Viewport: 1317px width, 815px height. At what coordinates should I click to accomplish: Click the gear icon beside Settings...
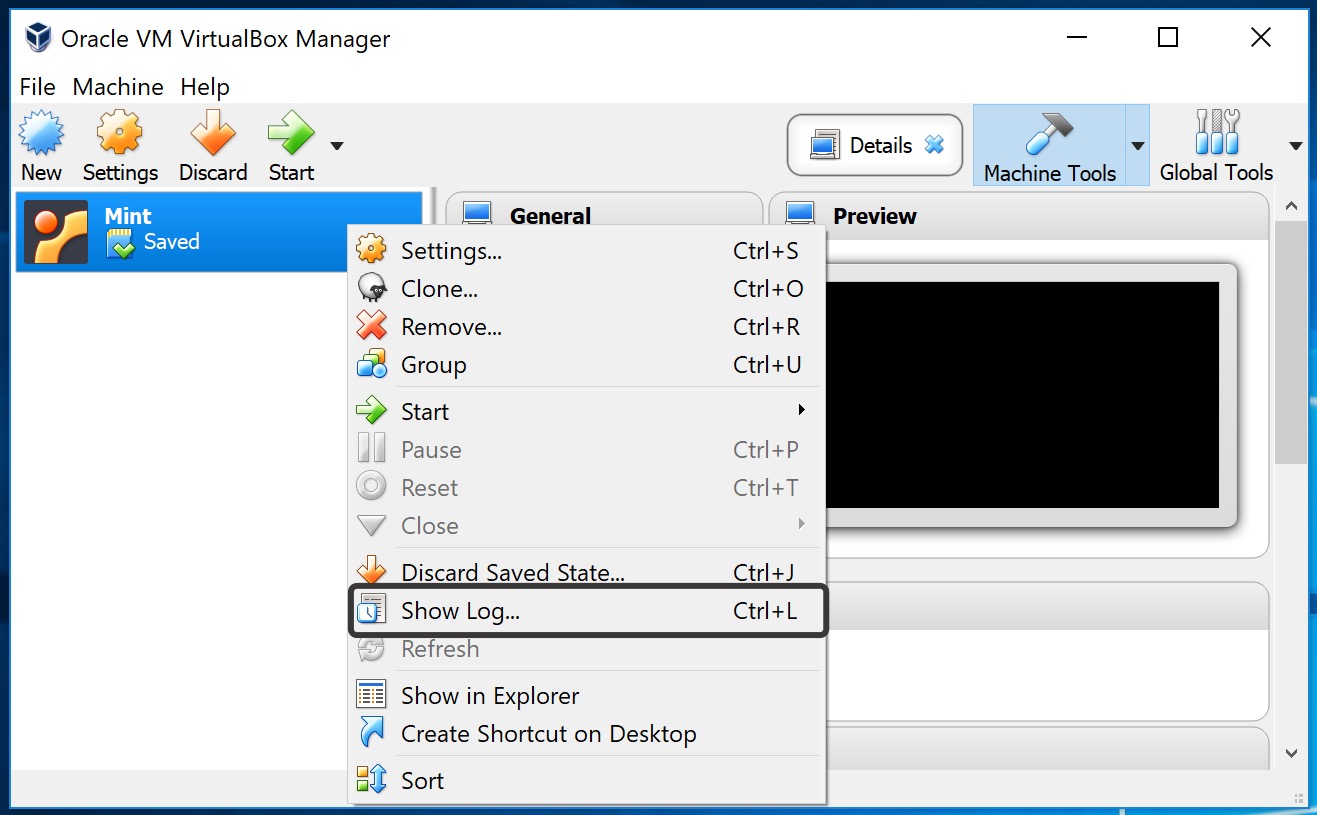[x=371, y=250]
